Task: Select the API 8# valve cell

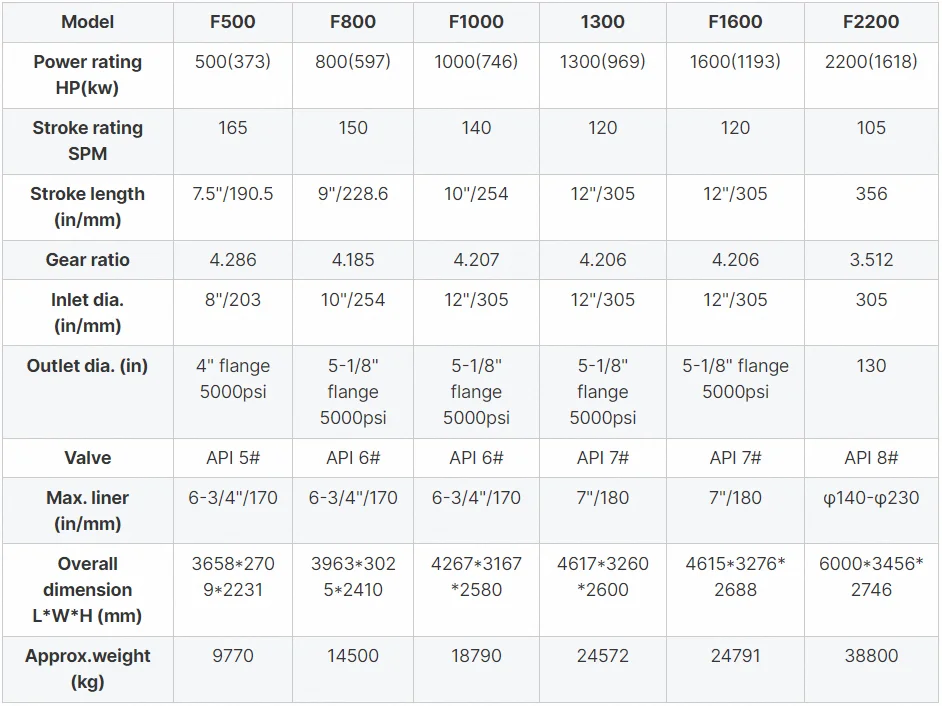Action: point(871,458)
